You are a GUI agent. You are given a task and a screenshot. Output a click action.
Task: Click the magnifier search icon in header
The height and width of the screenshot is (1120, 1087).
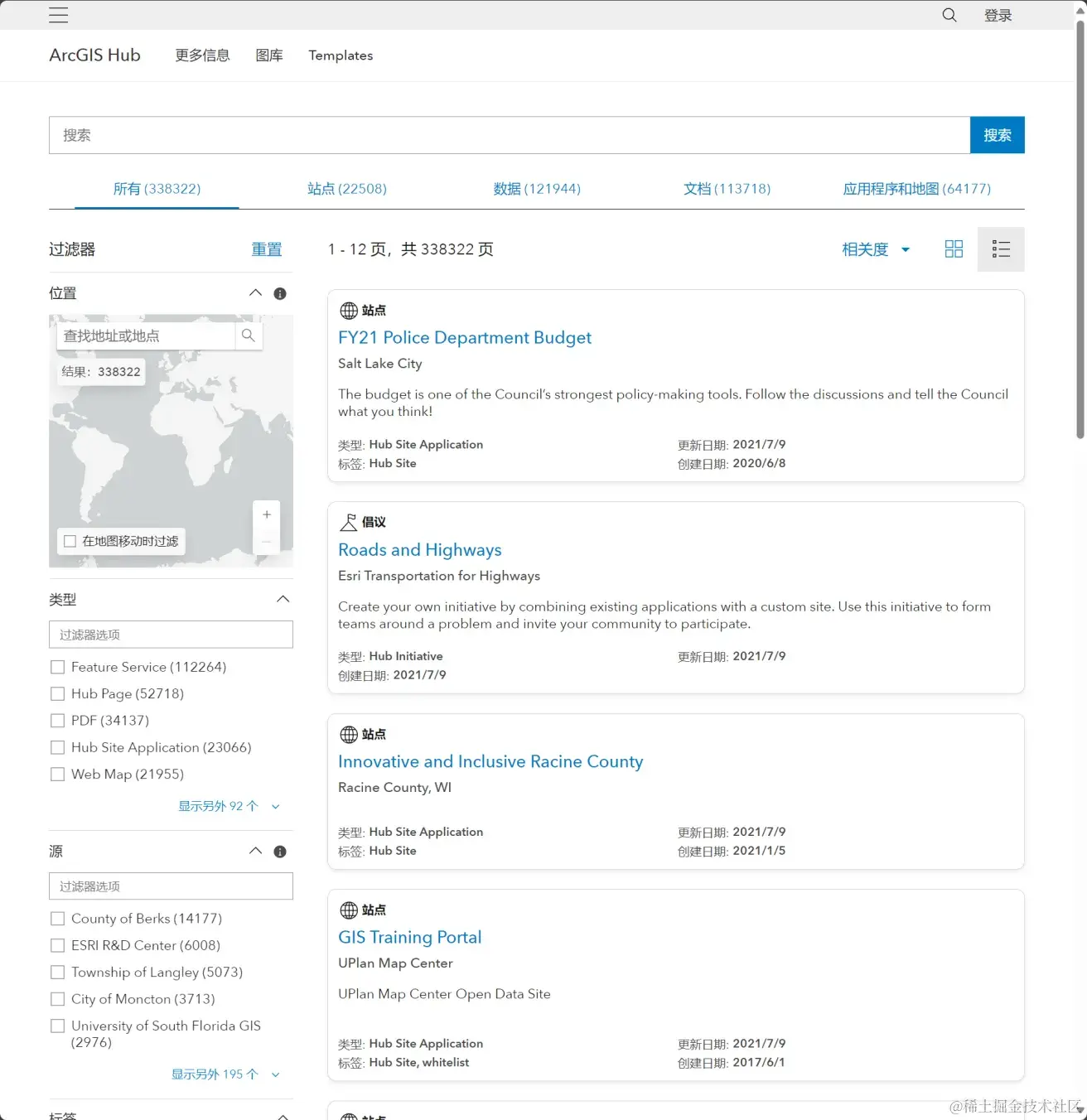[x=949, y=15]
